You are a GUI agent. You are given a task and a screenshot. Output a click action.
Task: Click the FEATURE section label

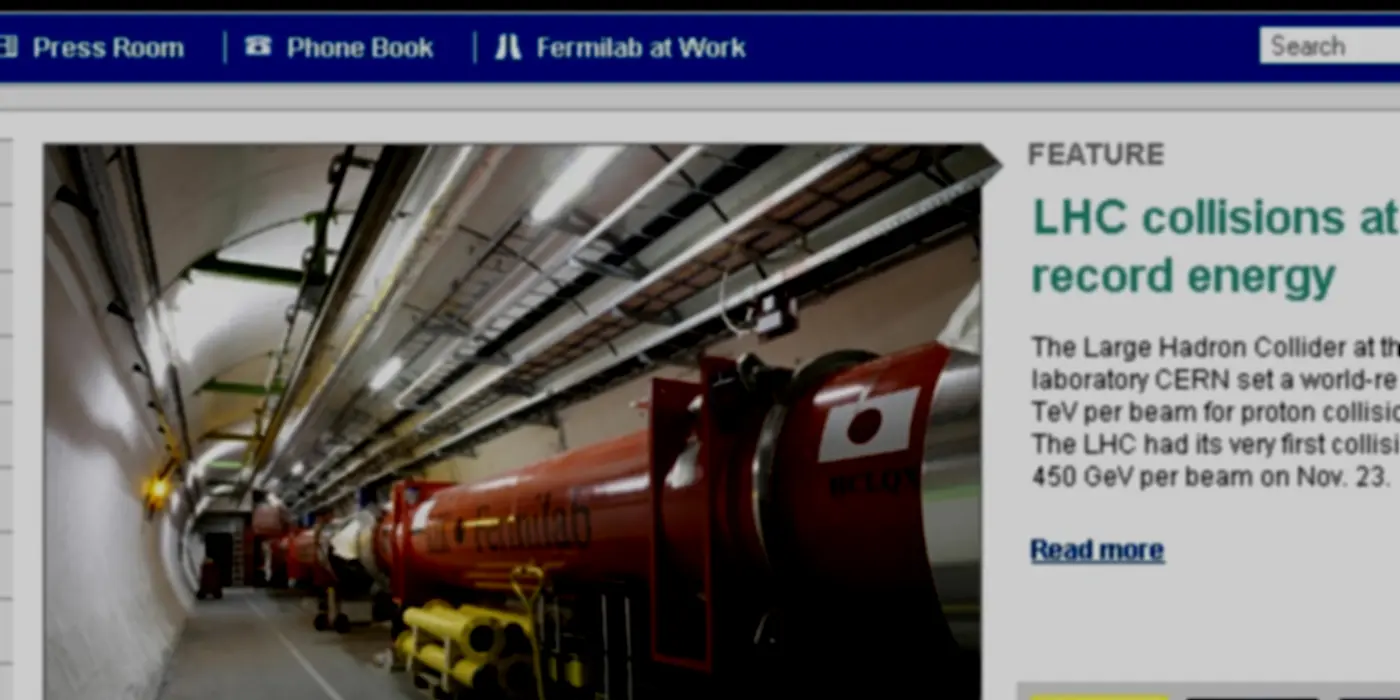point(1096,154)
